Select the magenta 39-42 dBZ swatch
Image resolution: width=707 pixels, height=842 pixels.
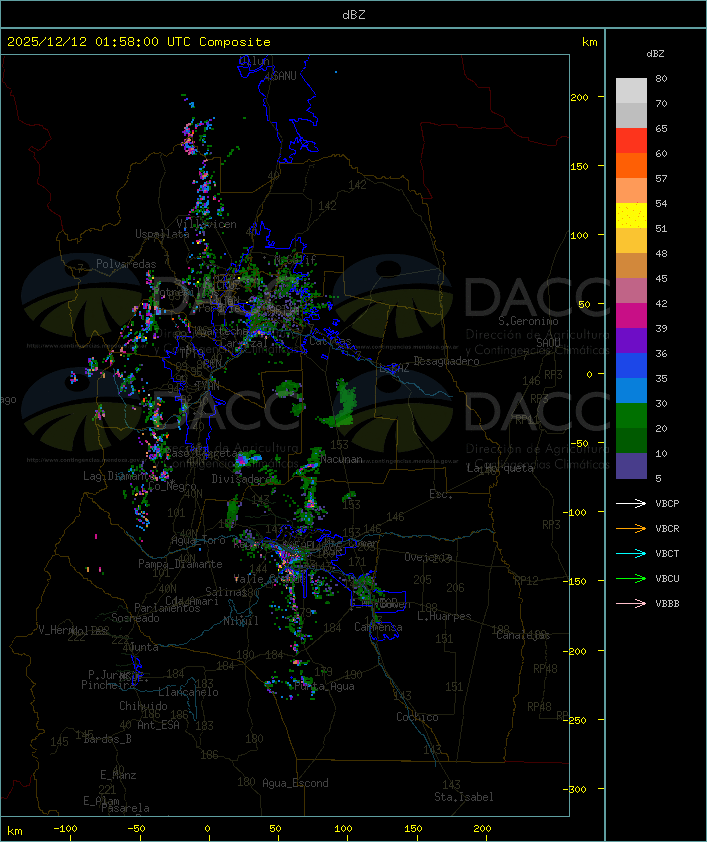pyautogui.click(x=631, y=316)
